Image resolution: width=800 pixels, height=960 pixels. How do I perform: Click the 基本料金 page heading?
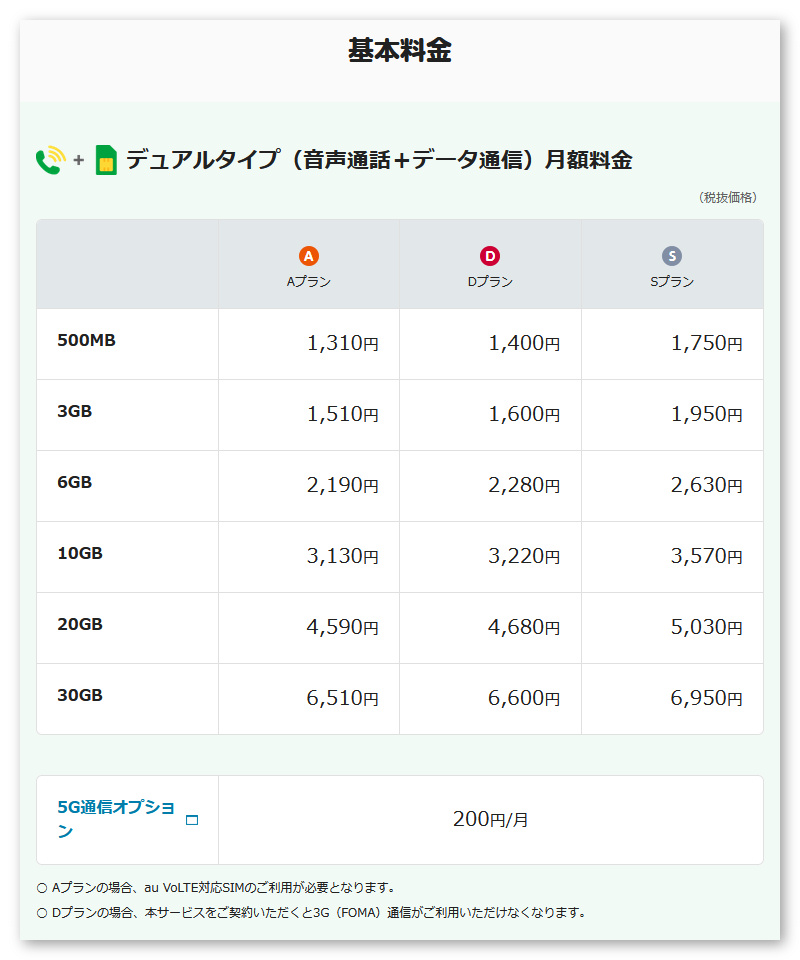400,51
